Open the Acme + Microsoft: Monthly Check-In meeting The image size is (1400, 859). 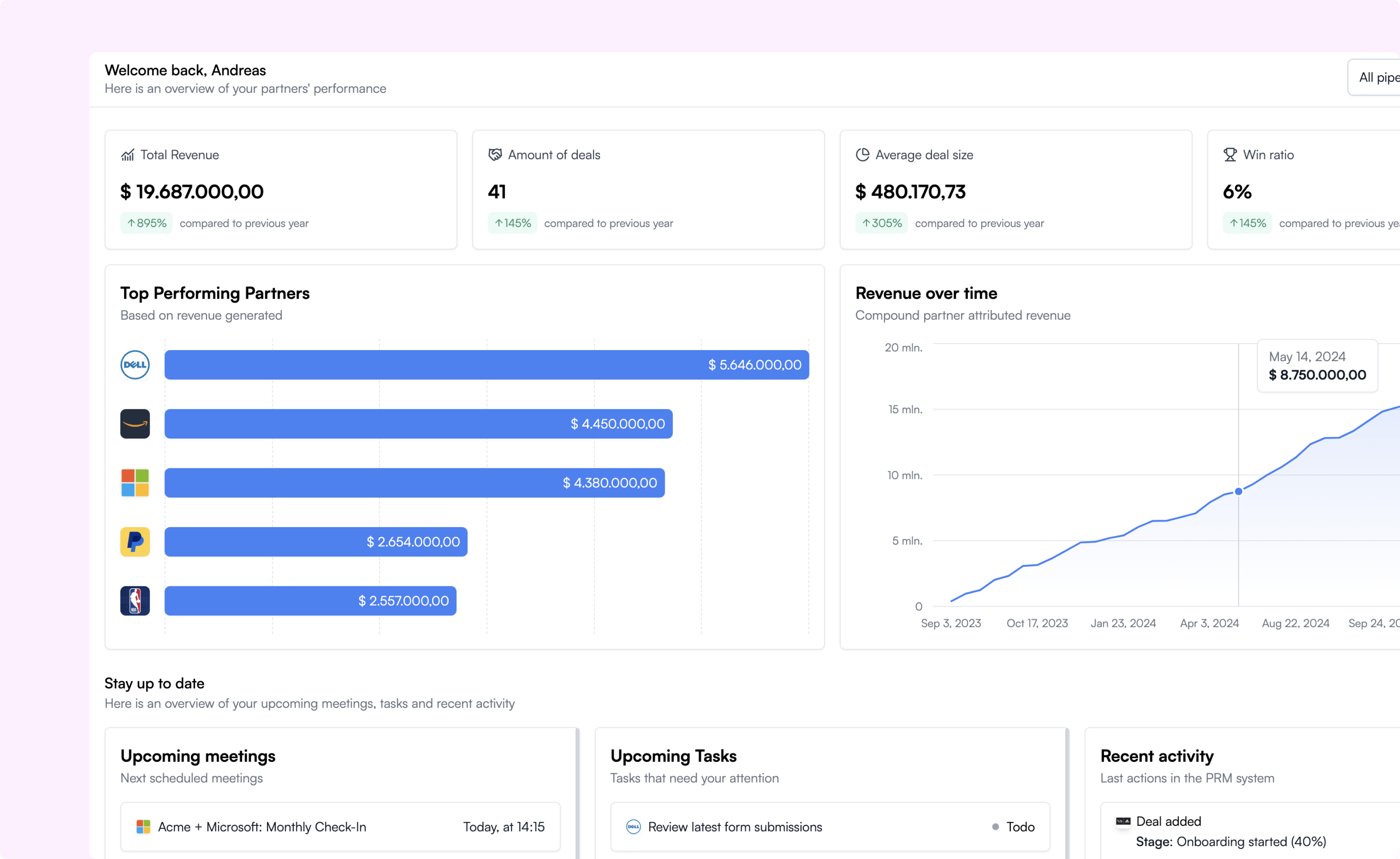(x=340, y=827)
